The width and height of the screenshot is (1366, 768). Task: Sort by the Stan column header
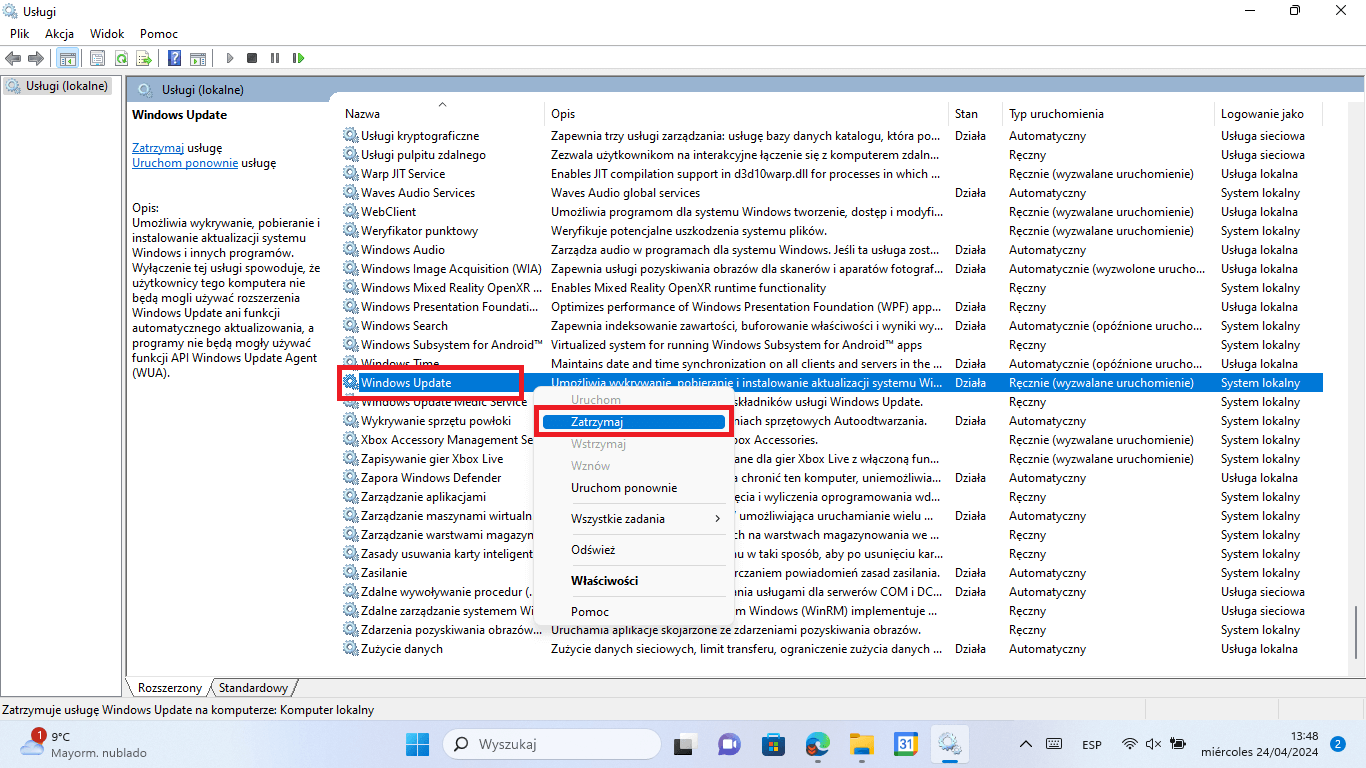tap(975, 114)
